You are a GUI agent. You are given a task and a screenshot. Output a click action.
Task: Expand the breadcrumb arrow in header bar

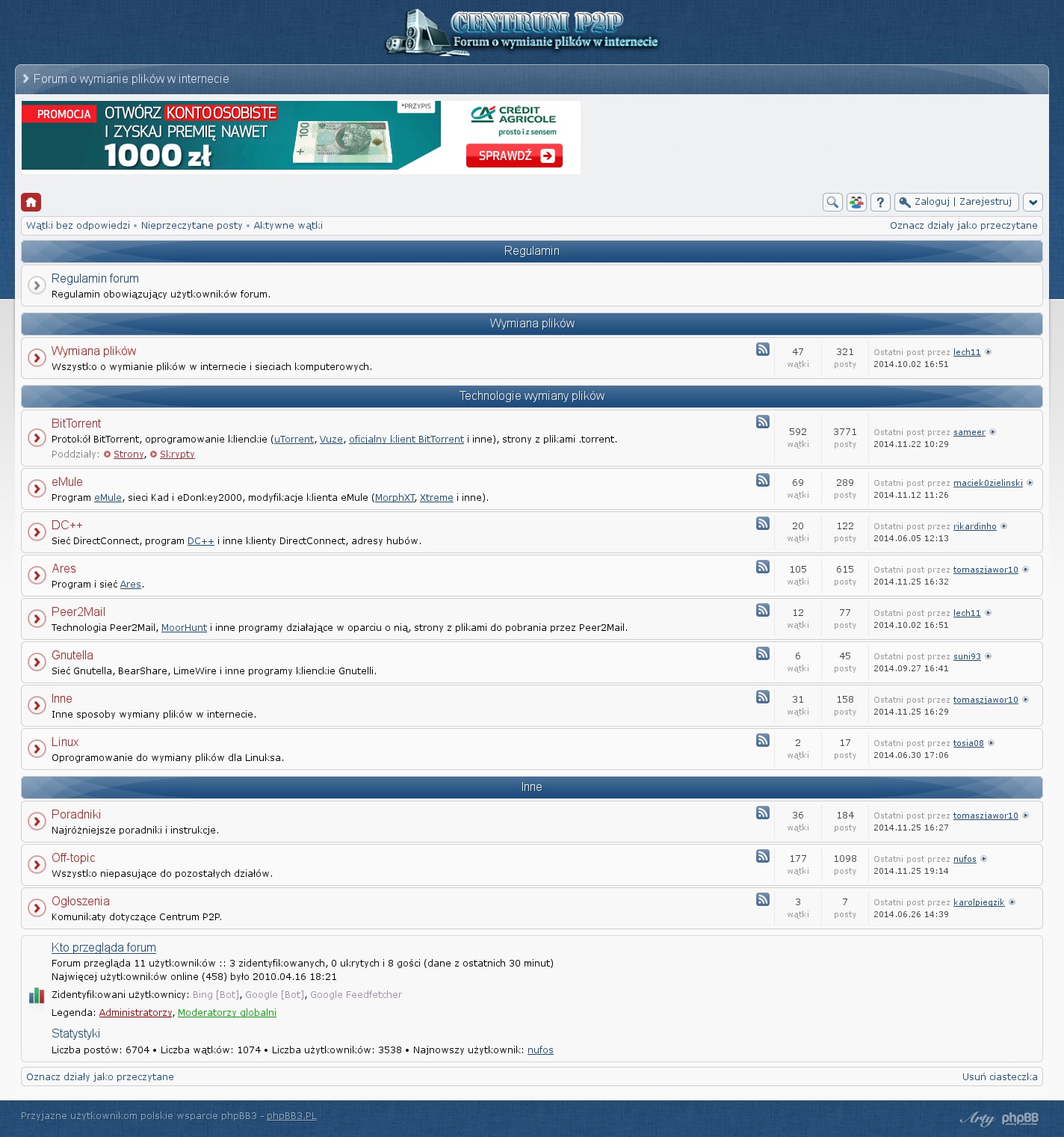(x=26, y=78)
